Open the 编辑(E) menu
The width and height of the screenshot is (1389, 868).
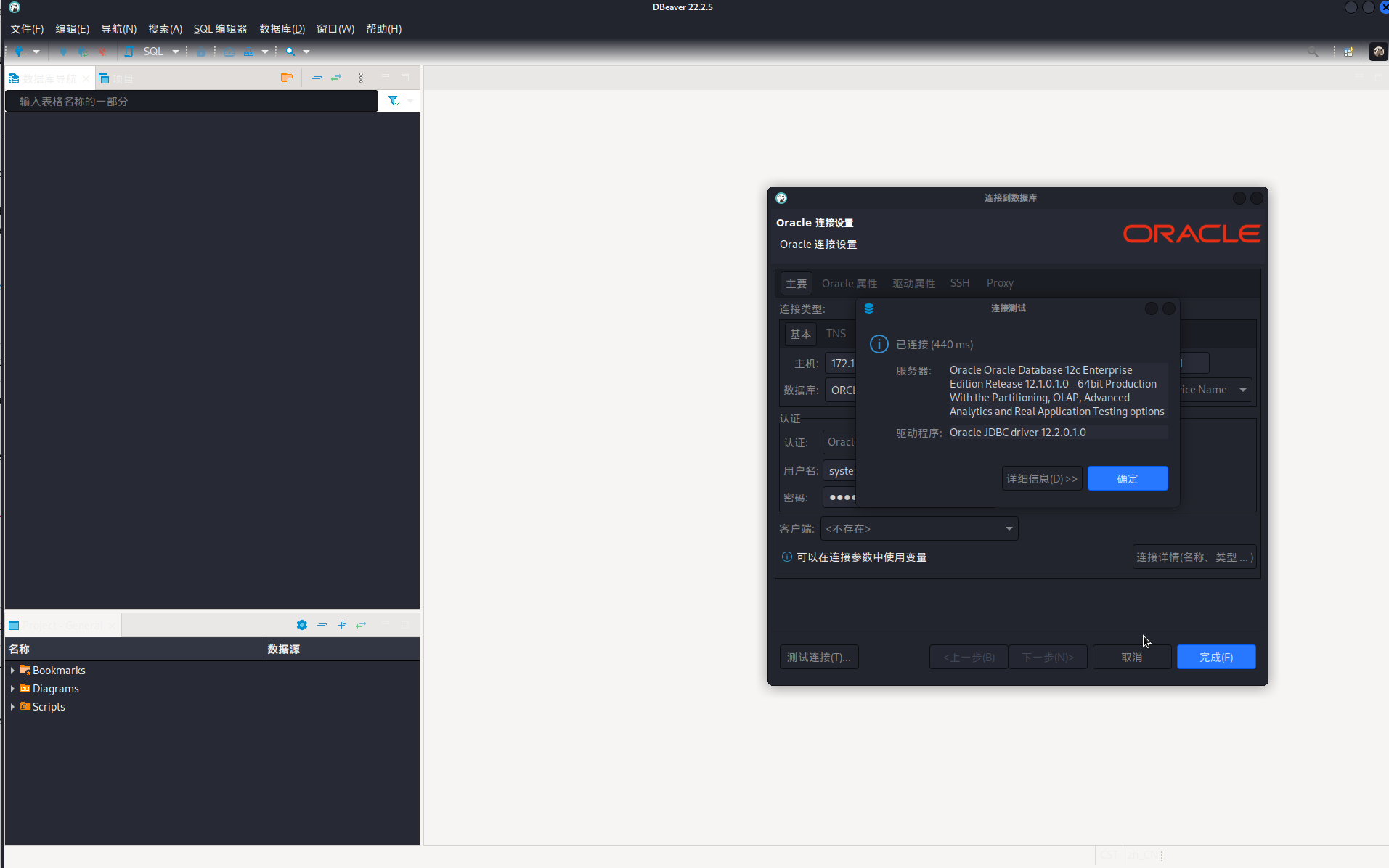coord(73,29)
